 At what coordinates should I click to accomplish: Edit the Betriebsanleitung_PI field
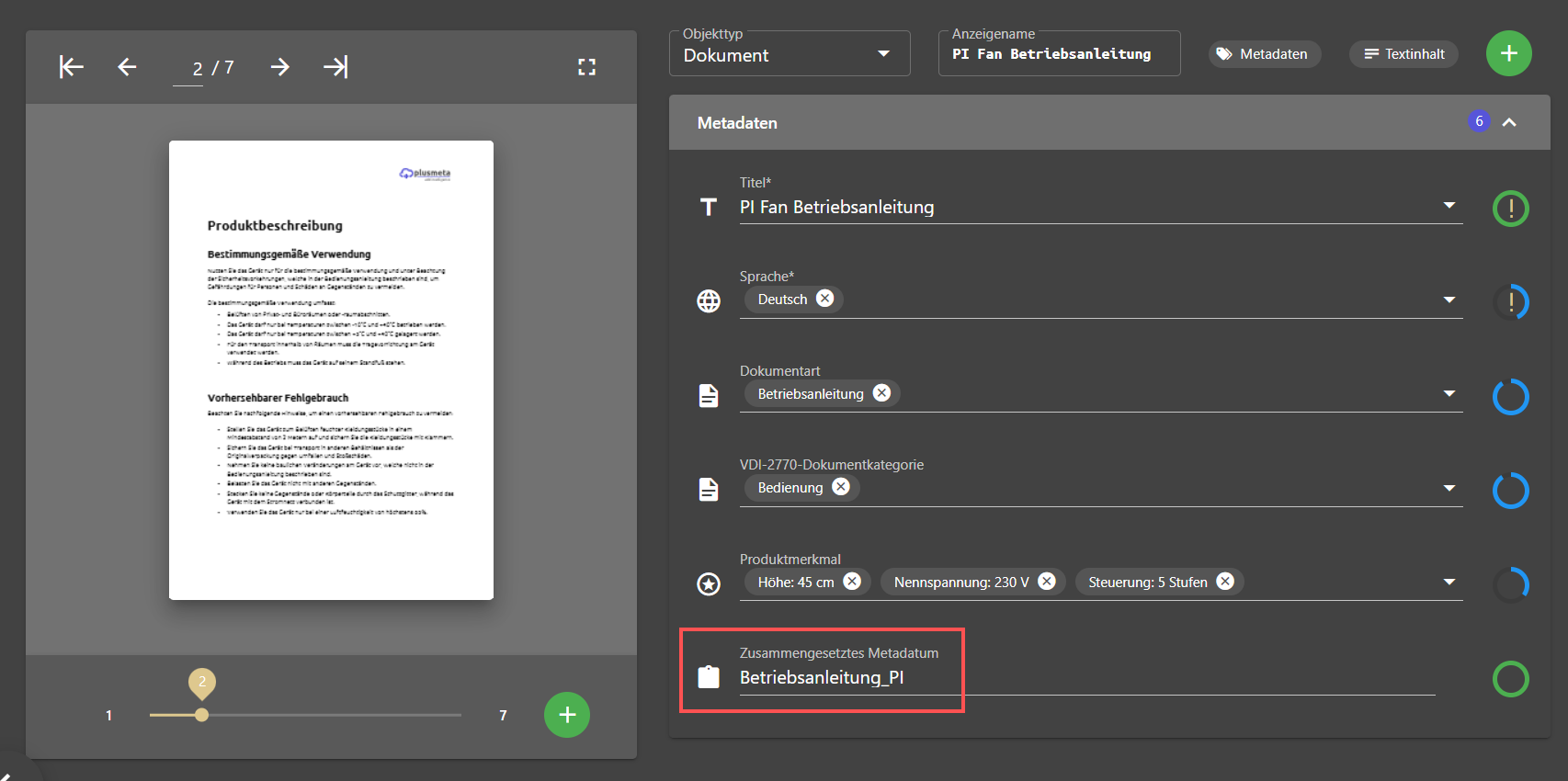click(1087, 678)
